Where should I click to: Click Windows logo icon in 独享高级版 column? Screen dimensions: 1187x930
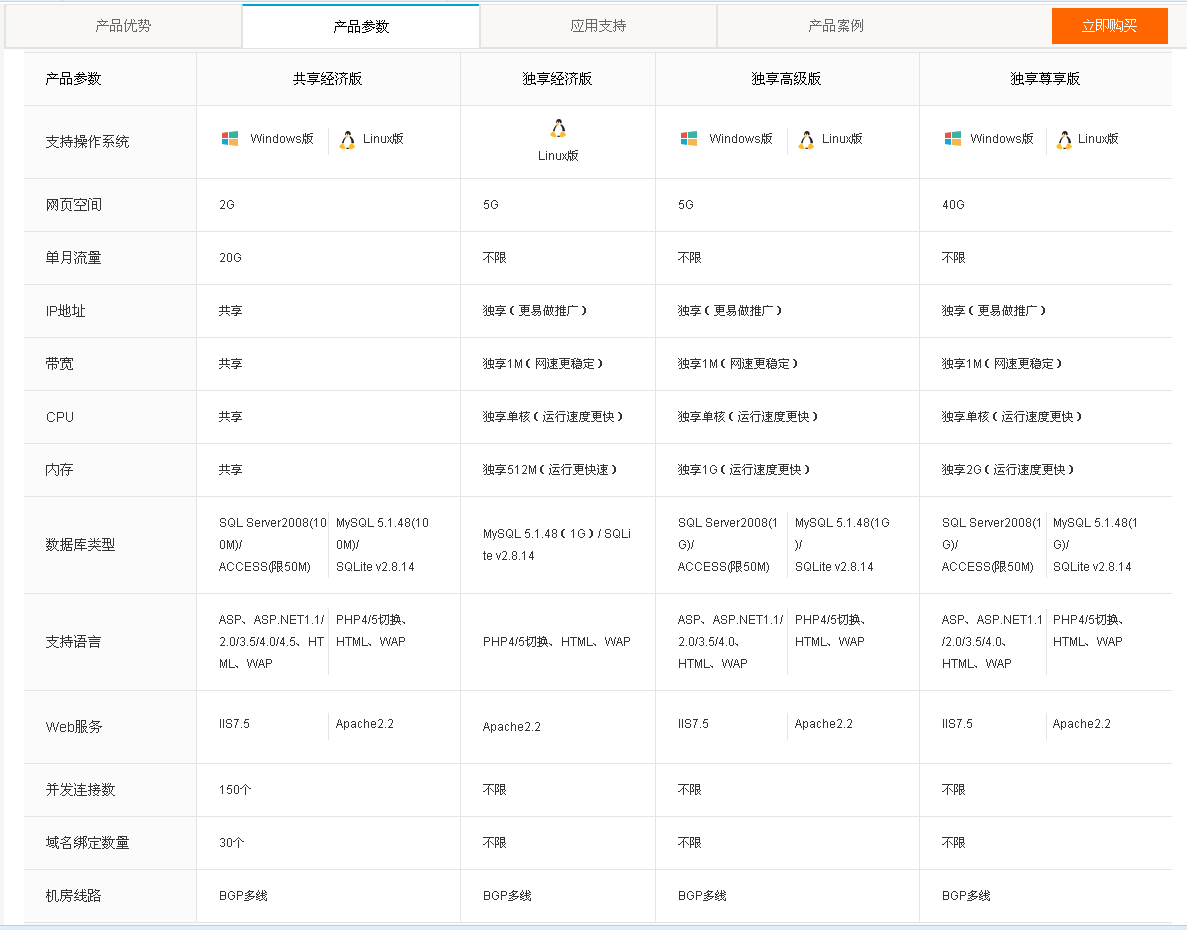(x=689, y=138)
